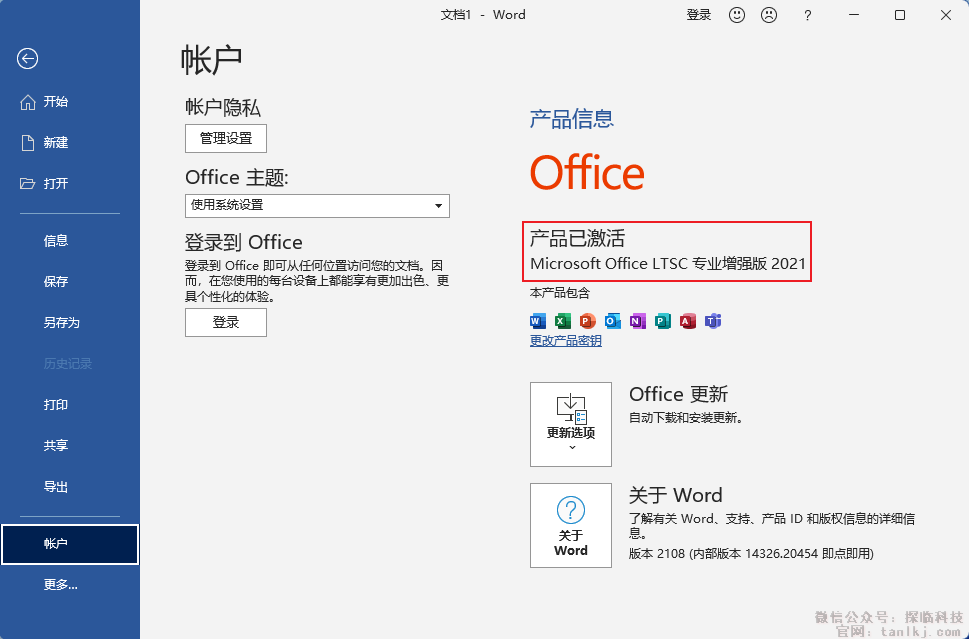This screenshot has width=969, height=639.
Task: Click the PowerPoint app icon under 本产品包含
Action: 587,321
